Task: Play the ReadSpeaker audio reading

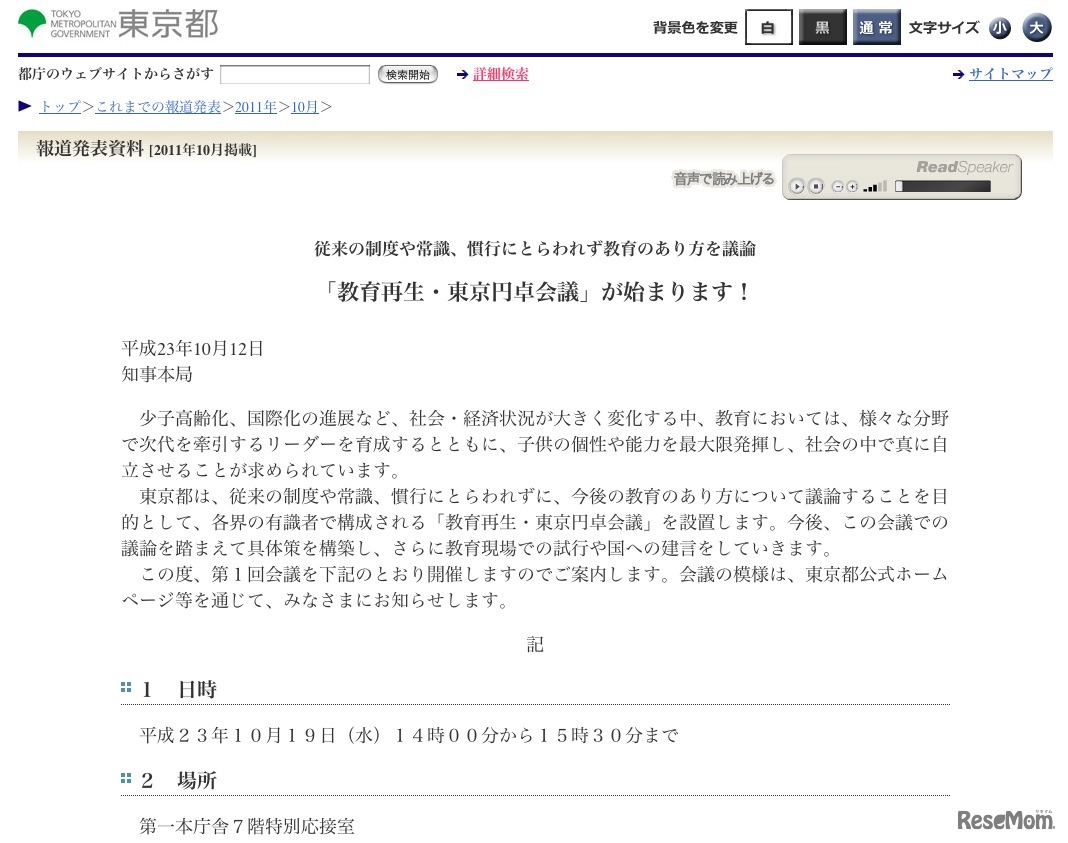Action: (796, 187)
